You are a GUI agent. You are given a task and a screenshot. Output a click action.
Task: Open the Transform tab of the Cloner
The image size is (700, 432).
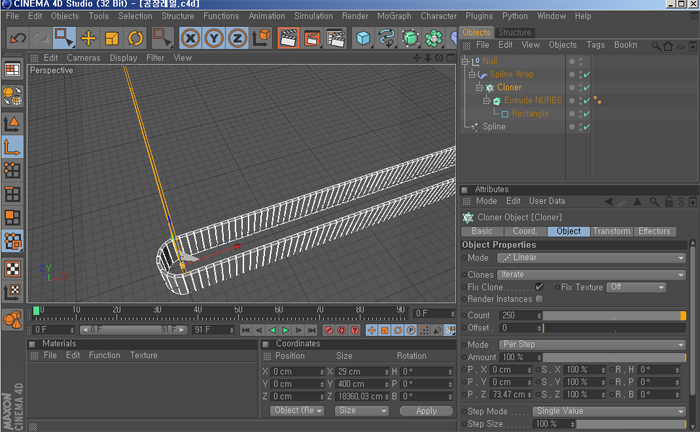[612, 231]
